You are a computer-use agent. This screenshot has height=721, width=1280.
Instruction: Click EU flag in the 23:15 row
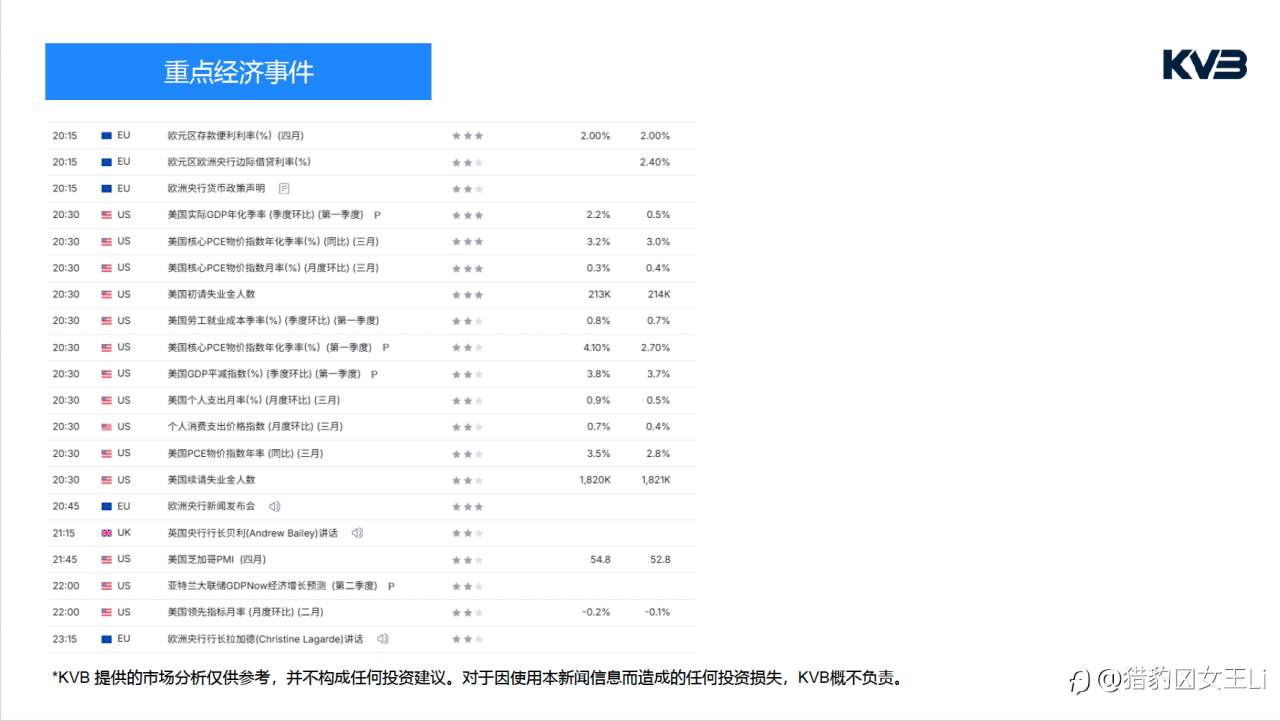pos(106,639)
